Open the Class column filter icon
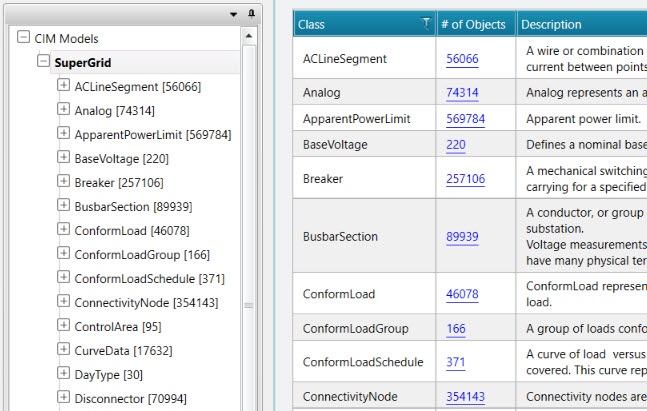647x411 pixels. point(425,23)
